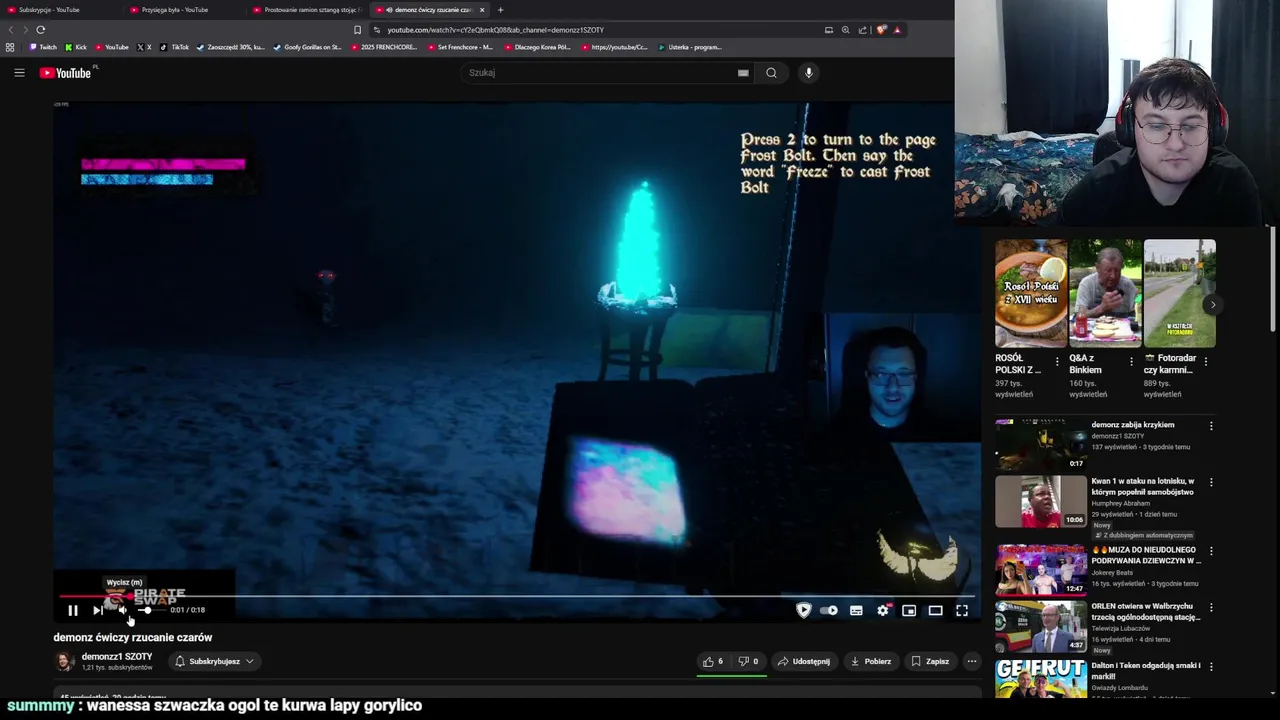Open the demonzz1 SZOTY channel name link
The image size is (1280, 720).
coord(117,657)
